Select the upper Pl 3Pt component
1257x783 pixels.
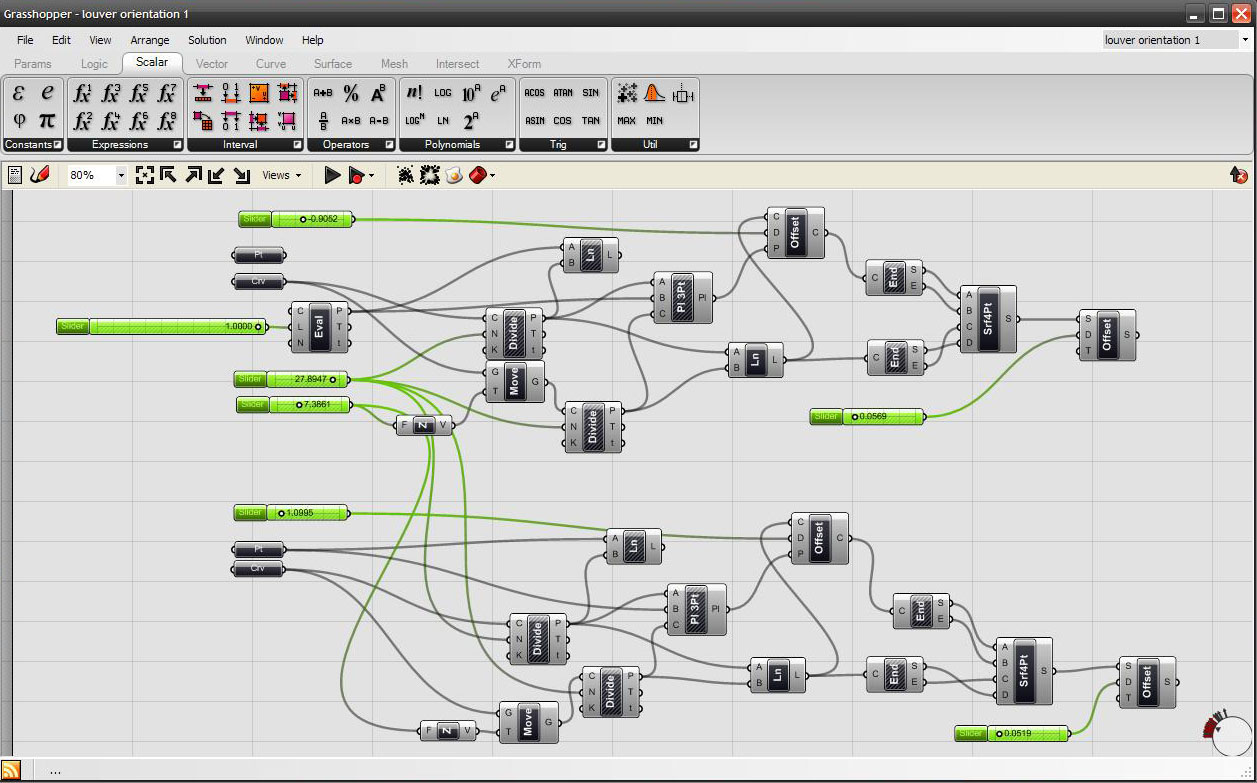(683, 297)
